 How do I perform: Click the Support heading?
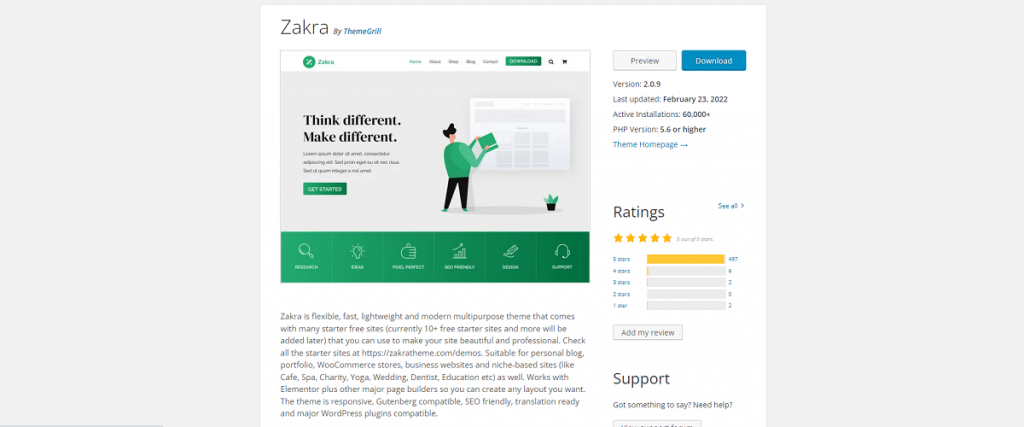(641, 379)
